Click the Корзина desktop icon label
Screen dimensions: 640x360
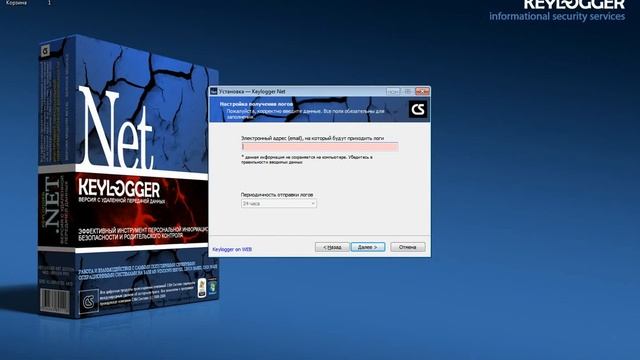(x=16, y=2)
